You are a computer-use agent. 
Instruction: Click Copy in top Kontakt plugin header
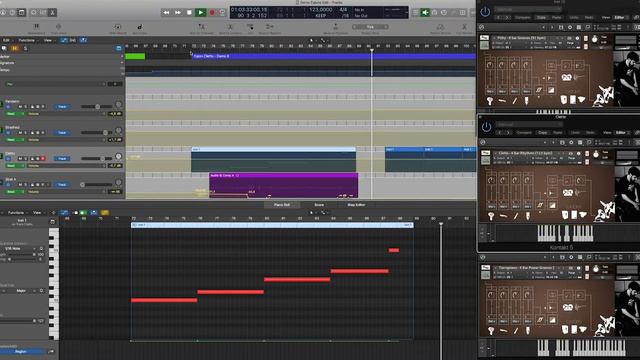tap(542, 18)
